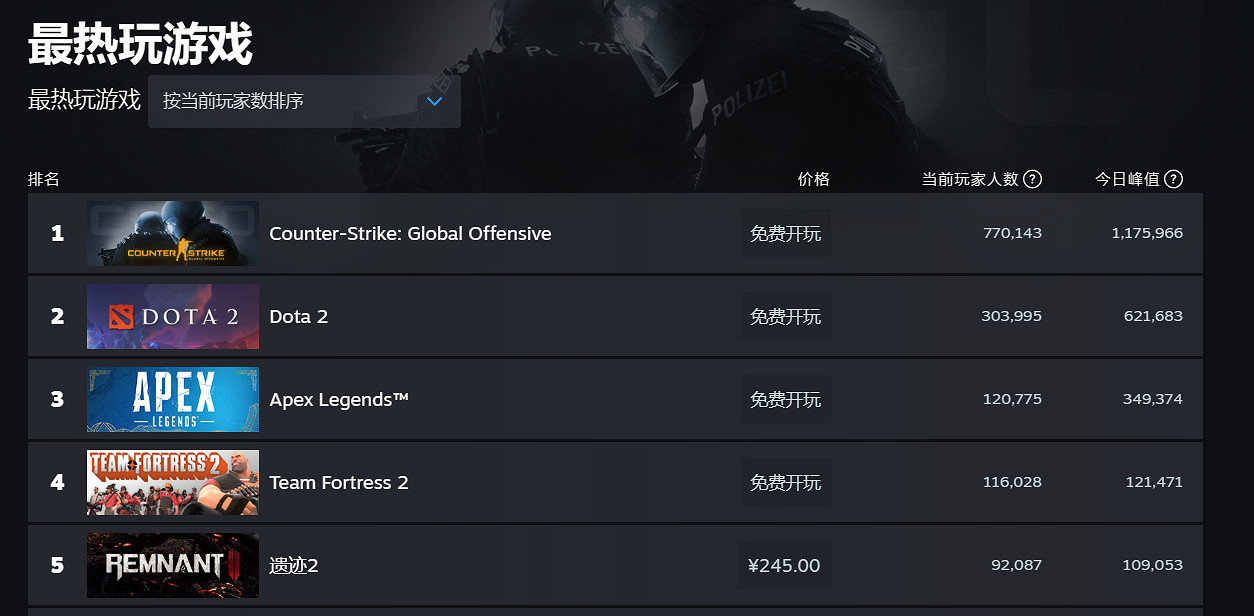1254x616 pixels.
Task: Click the dropdown chevron arrow in sort box
Action: click(x=435, y=101)
